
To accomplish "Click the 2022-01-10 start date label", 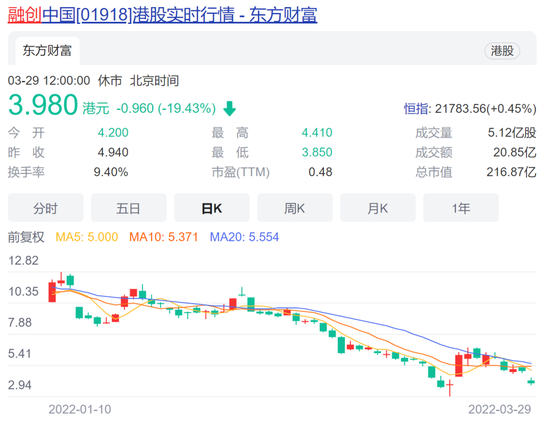I will click(80, 409).
